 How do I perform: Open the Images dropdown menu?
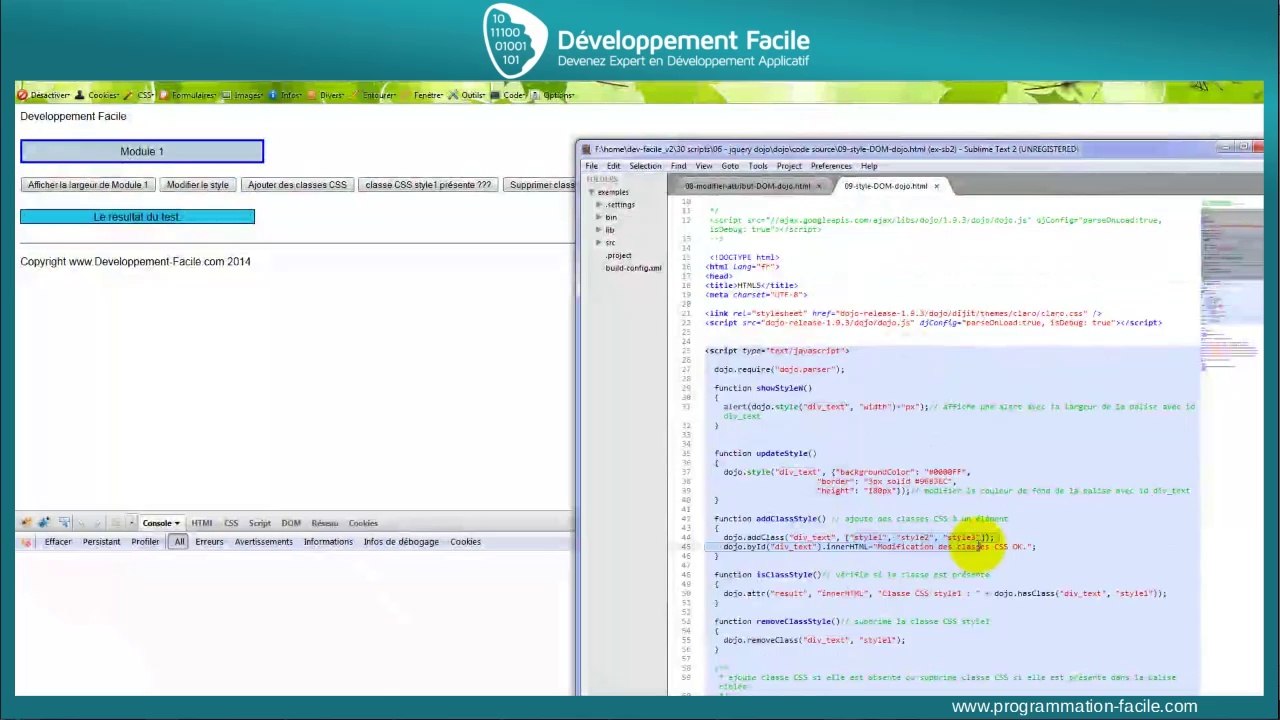pyautogui.click(x=243, y=95)
